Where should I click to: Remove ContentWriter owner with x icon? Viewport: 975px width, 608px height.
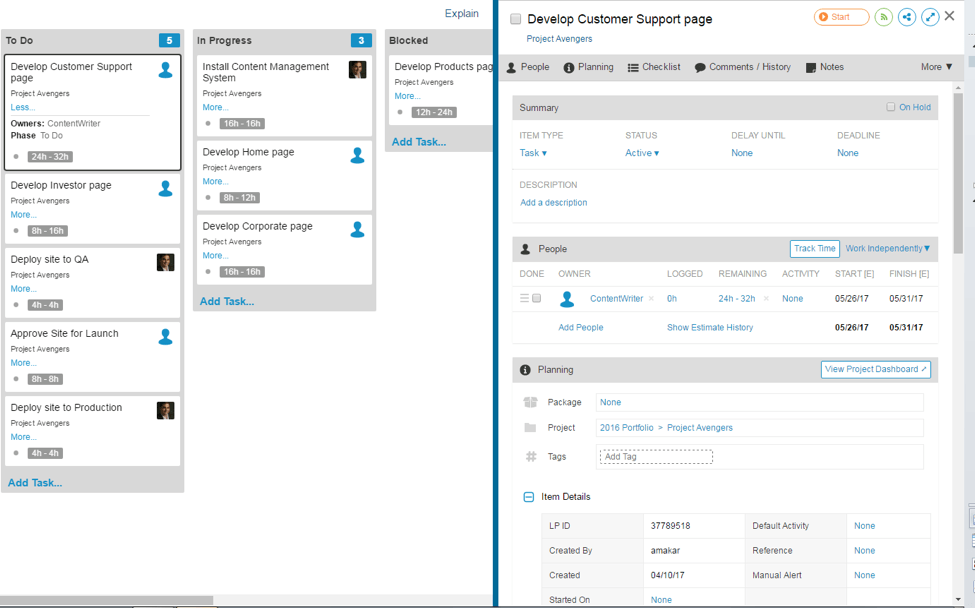click(x=652, y=299)
